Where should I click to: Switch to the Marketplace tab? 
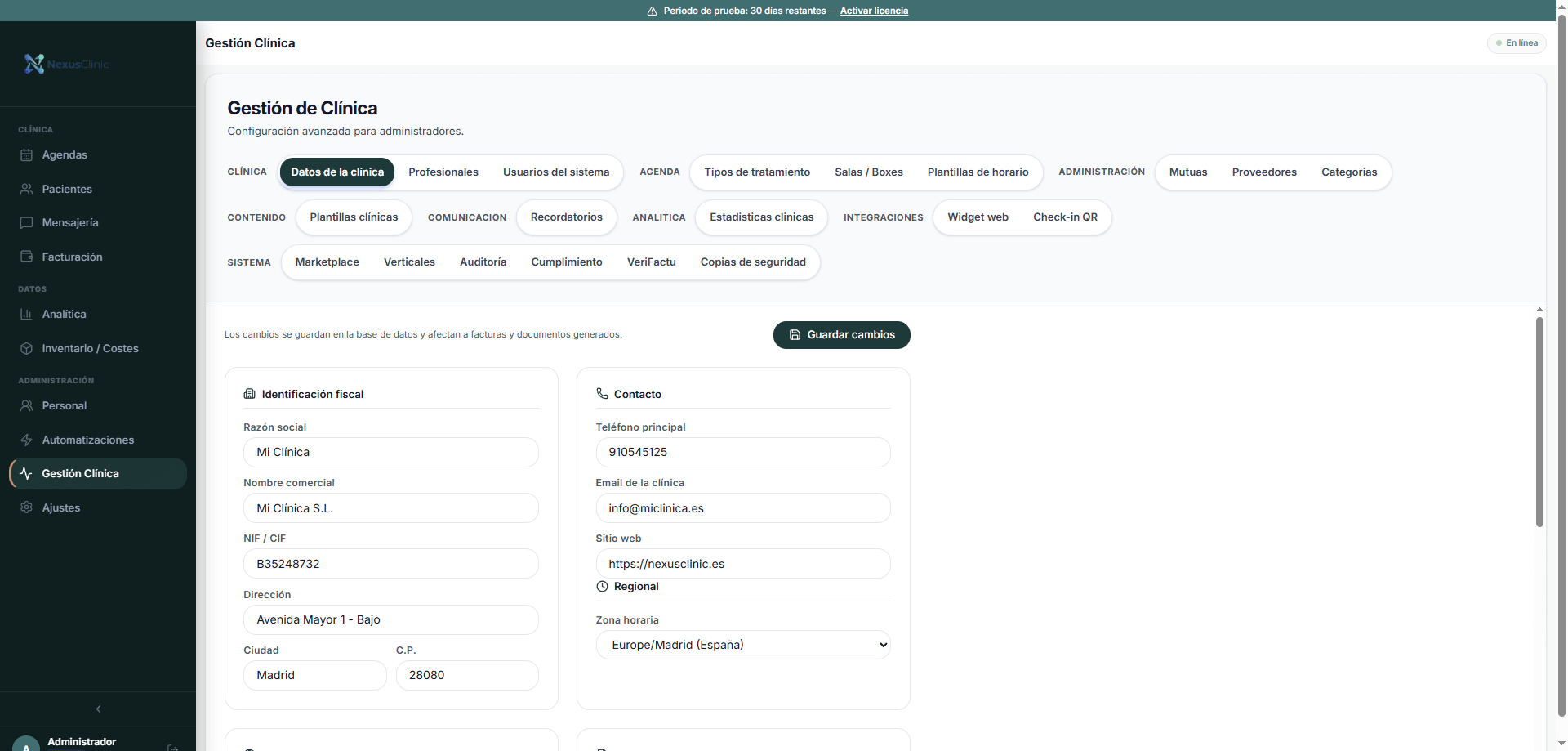(327, 262)
